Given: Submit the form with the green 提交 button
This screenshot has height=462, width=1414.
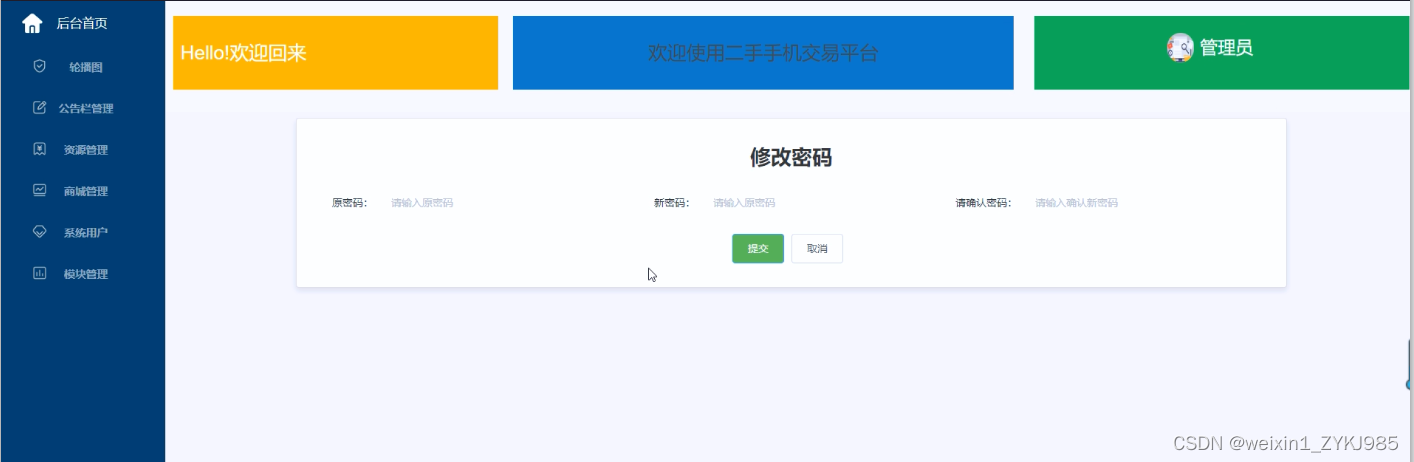Looking at the screenshot, I should pos(758,249).
